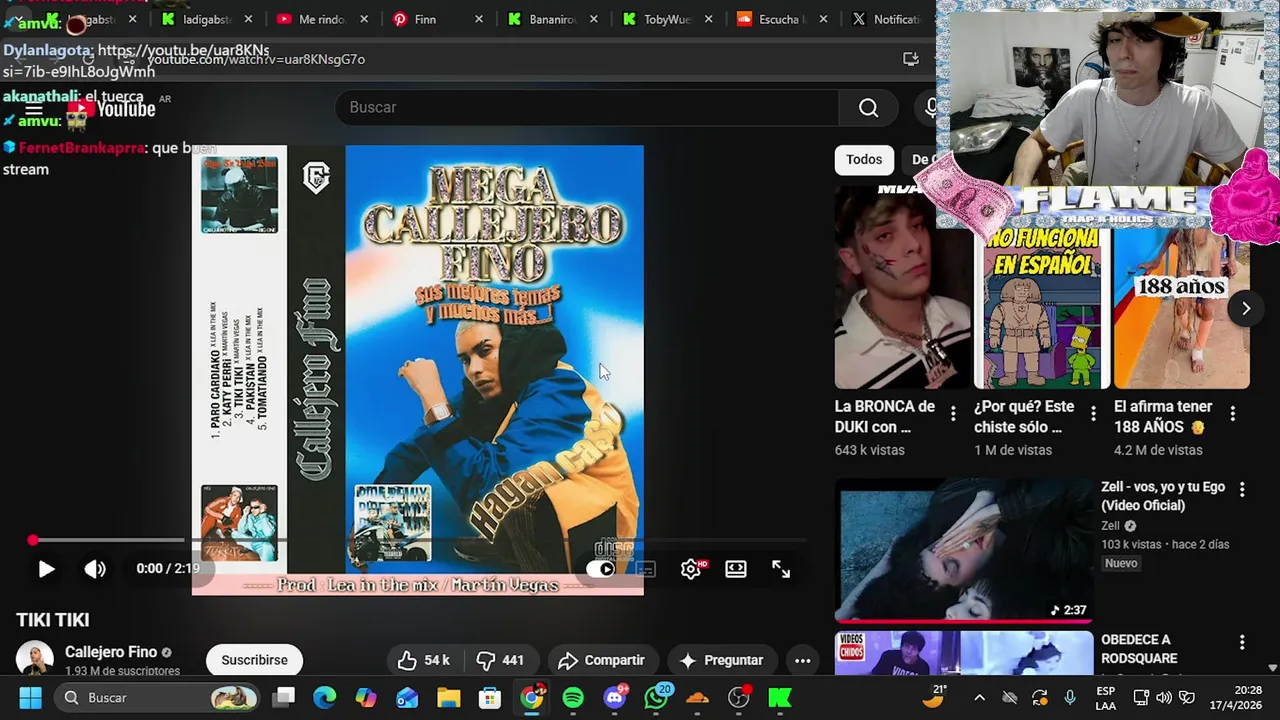Image resolution: width=1280 pixels, height=720 pixels.
Task: Open Spotify from the taskbar
Action: click(x=573, y=697)
